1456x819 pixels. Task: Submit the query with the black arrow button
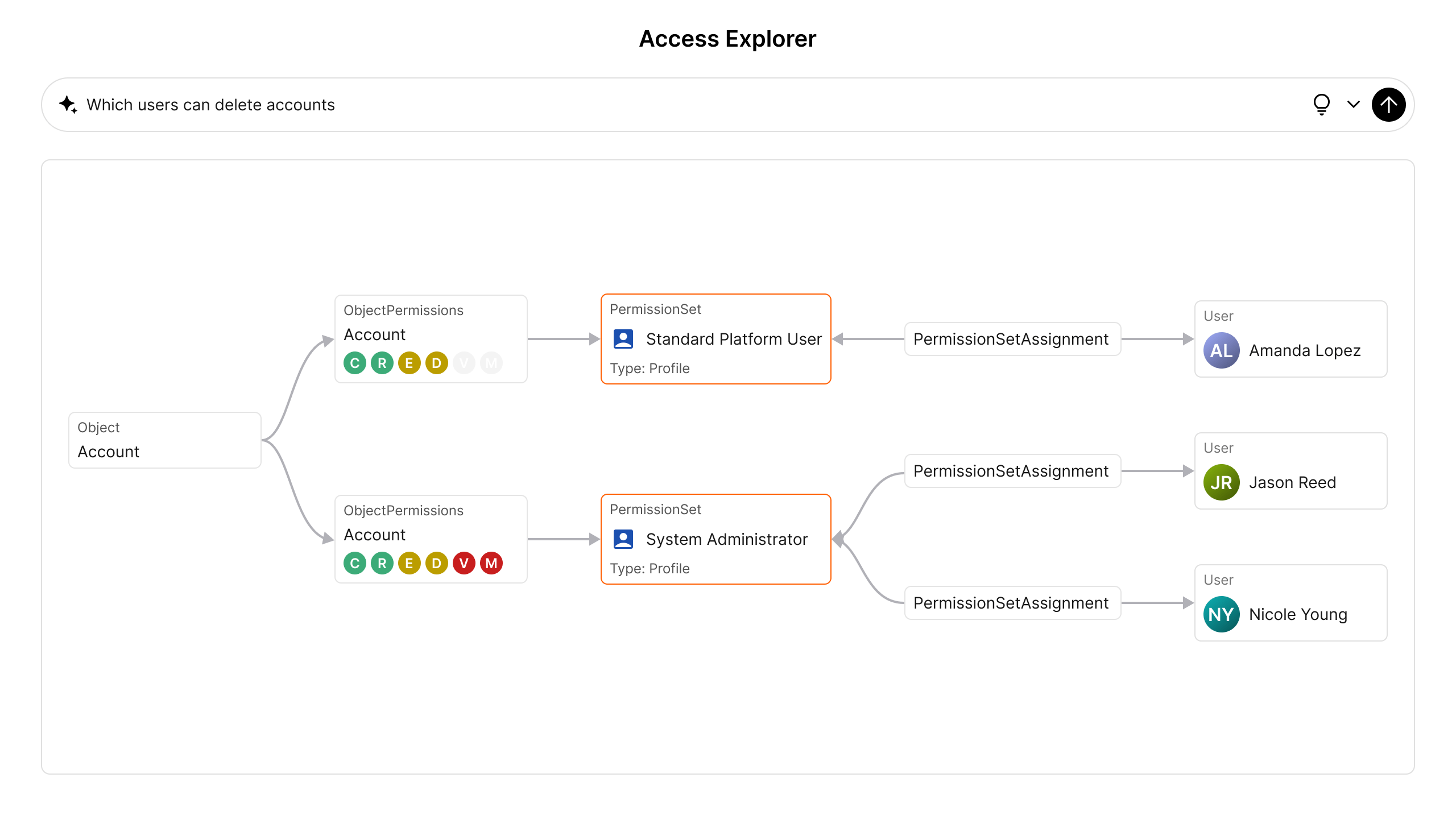point(1388,105)
